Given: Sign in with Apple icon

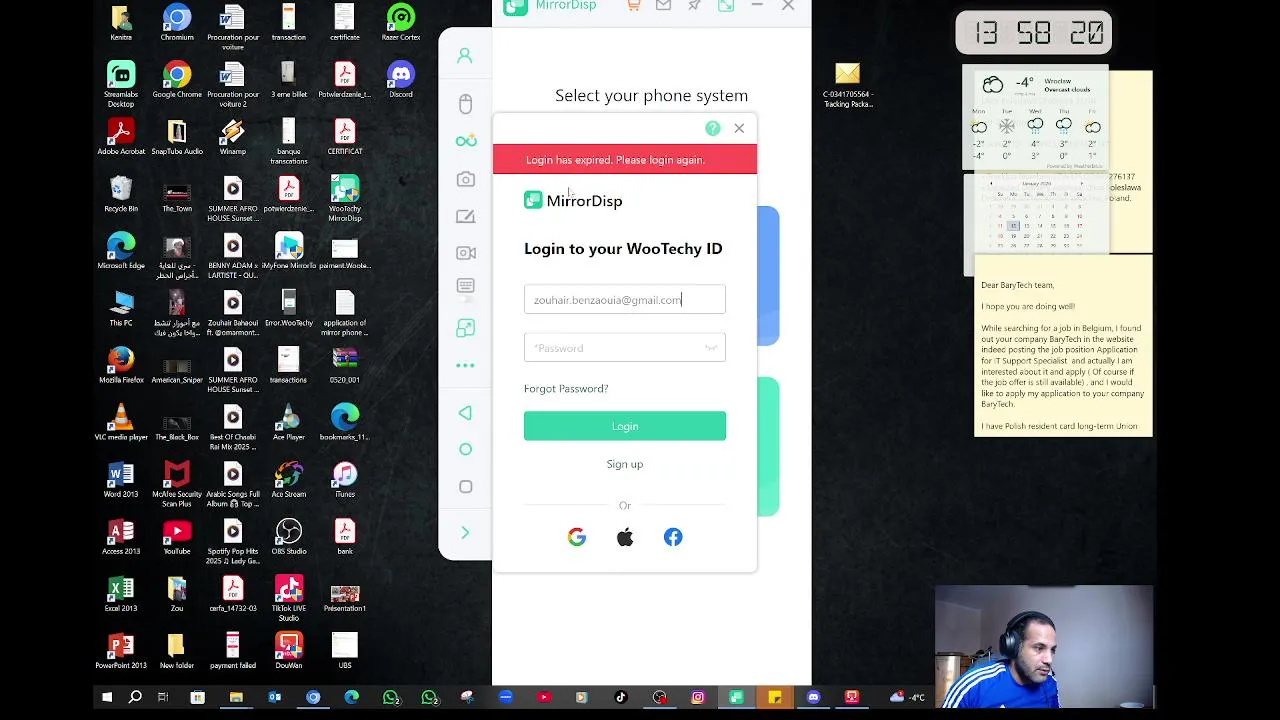Looking at the screenshot, I should (x=625, y=537).
